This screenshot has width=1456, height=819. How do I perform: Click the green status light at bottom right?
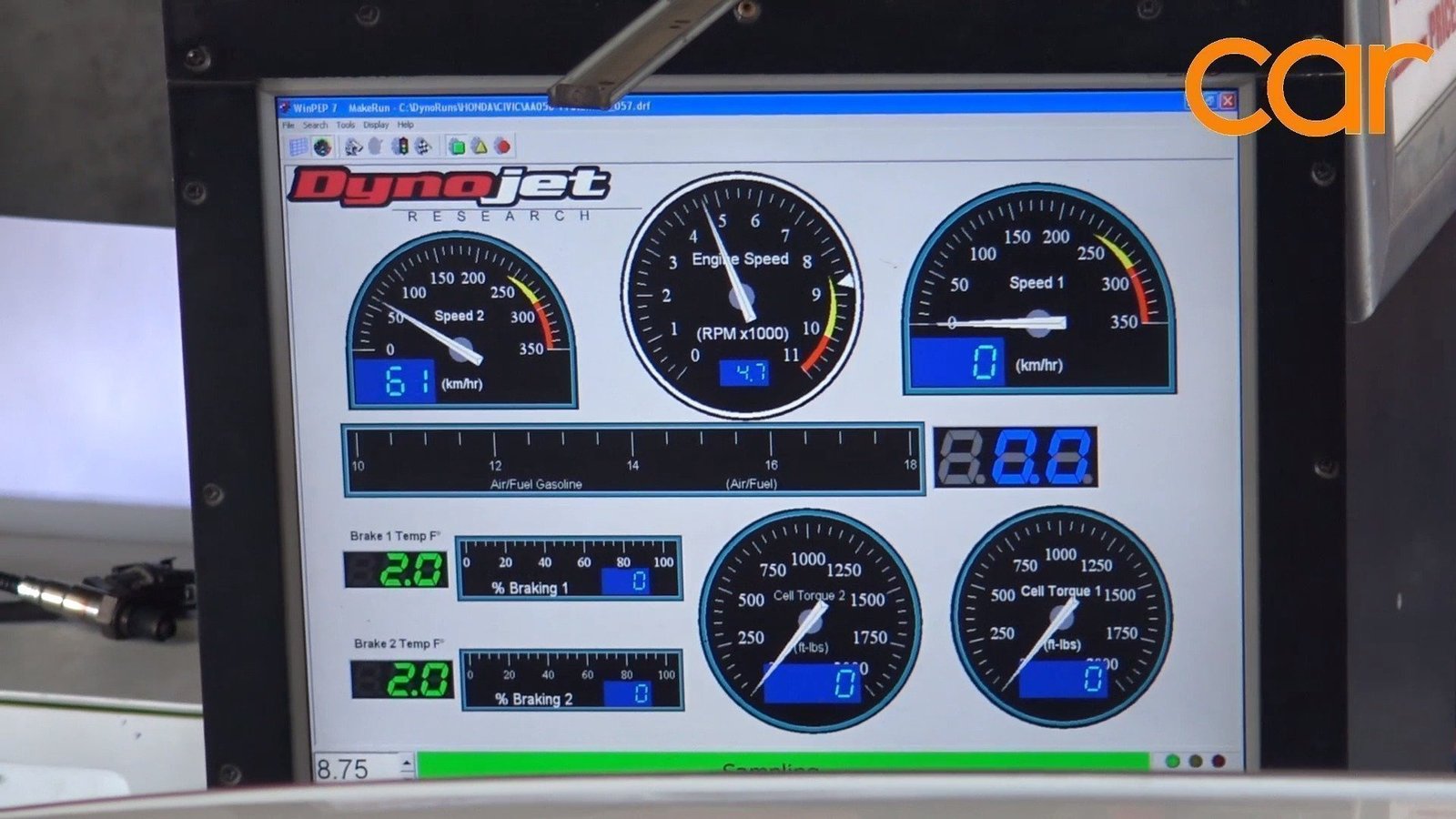click(1173, 762)
